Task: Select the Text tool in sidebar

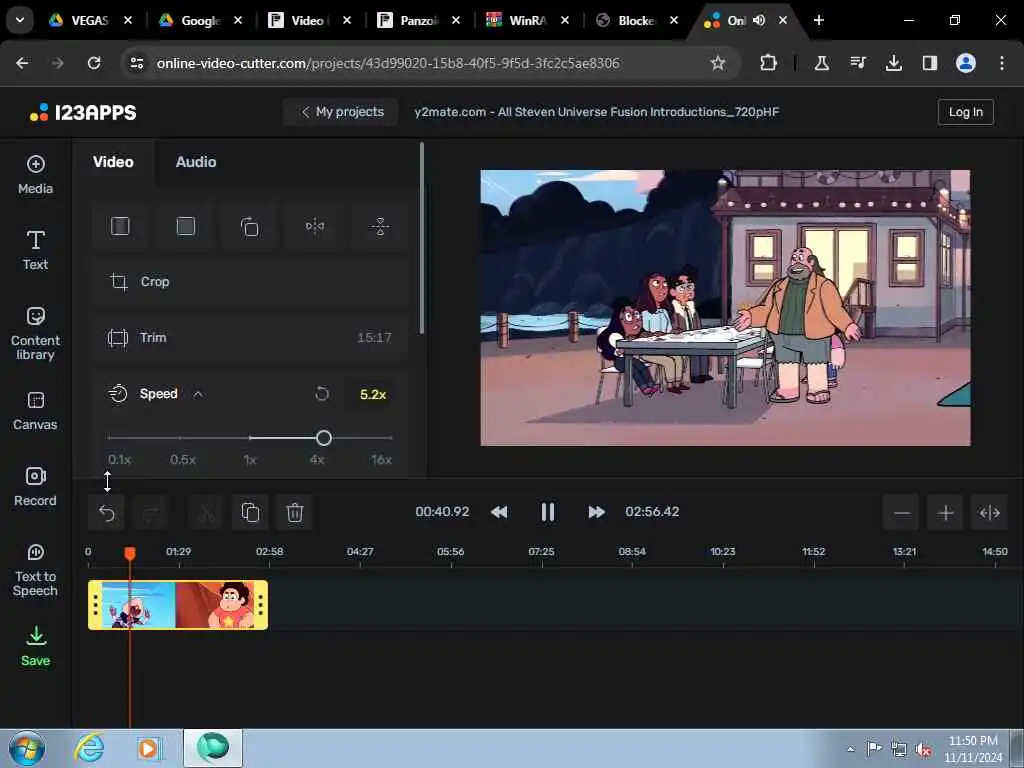Action: click(35, 250)
